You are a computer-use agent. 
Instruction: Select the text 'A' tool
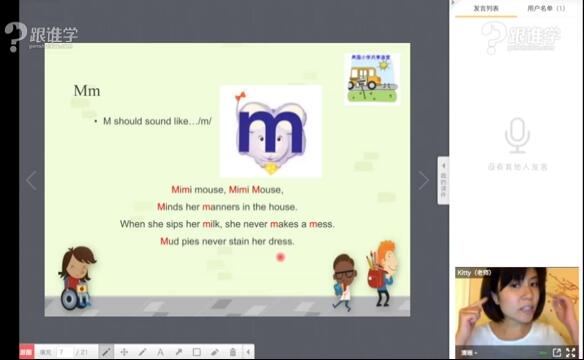(x=161, y=352)
